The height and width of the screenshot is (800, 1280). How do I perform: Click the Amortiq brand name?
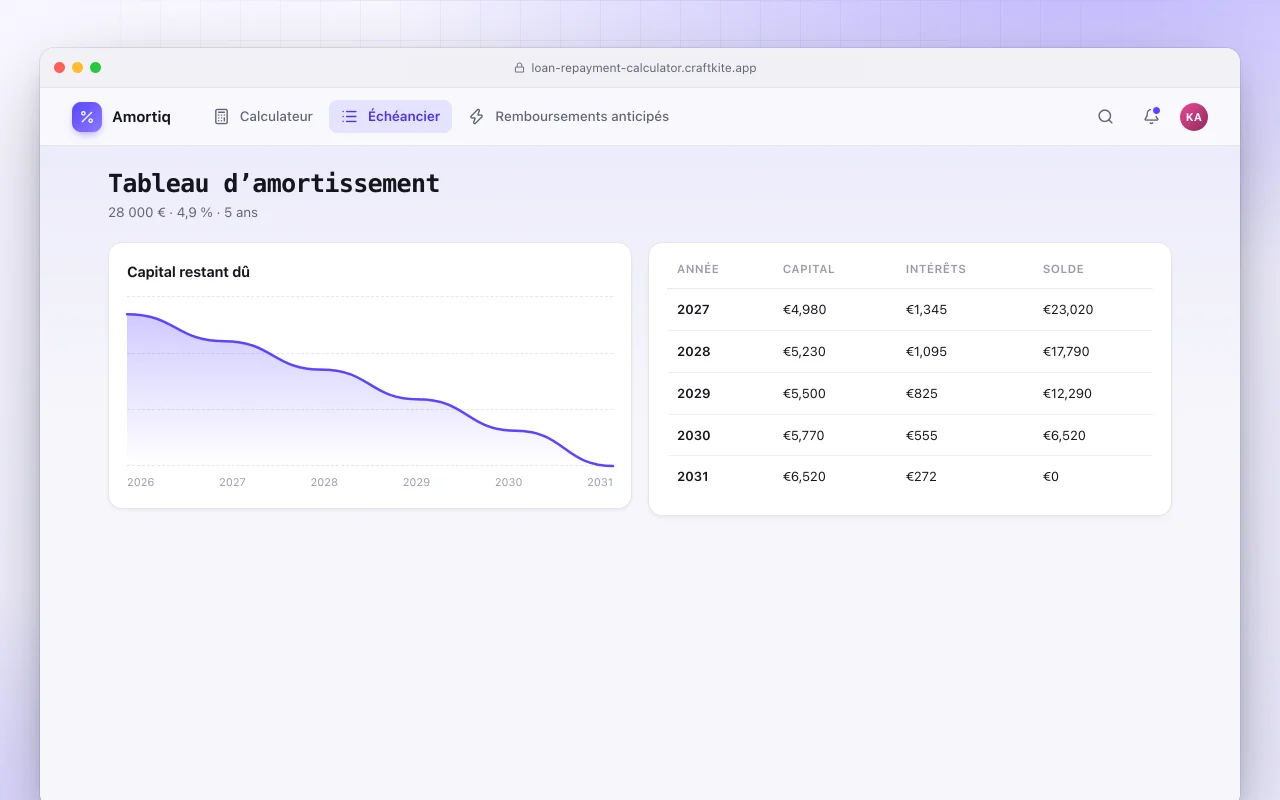[x=141, y=117]
